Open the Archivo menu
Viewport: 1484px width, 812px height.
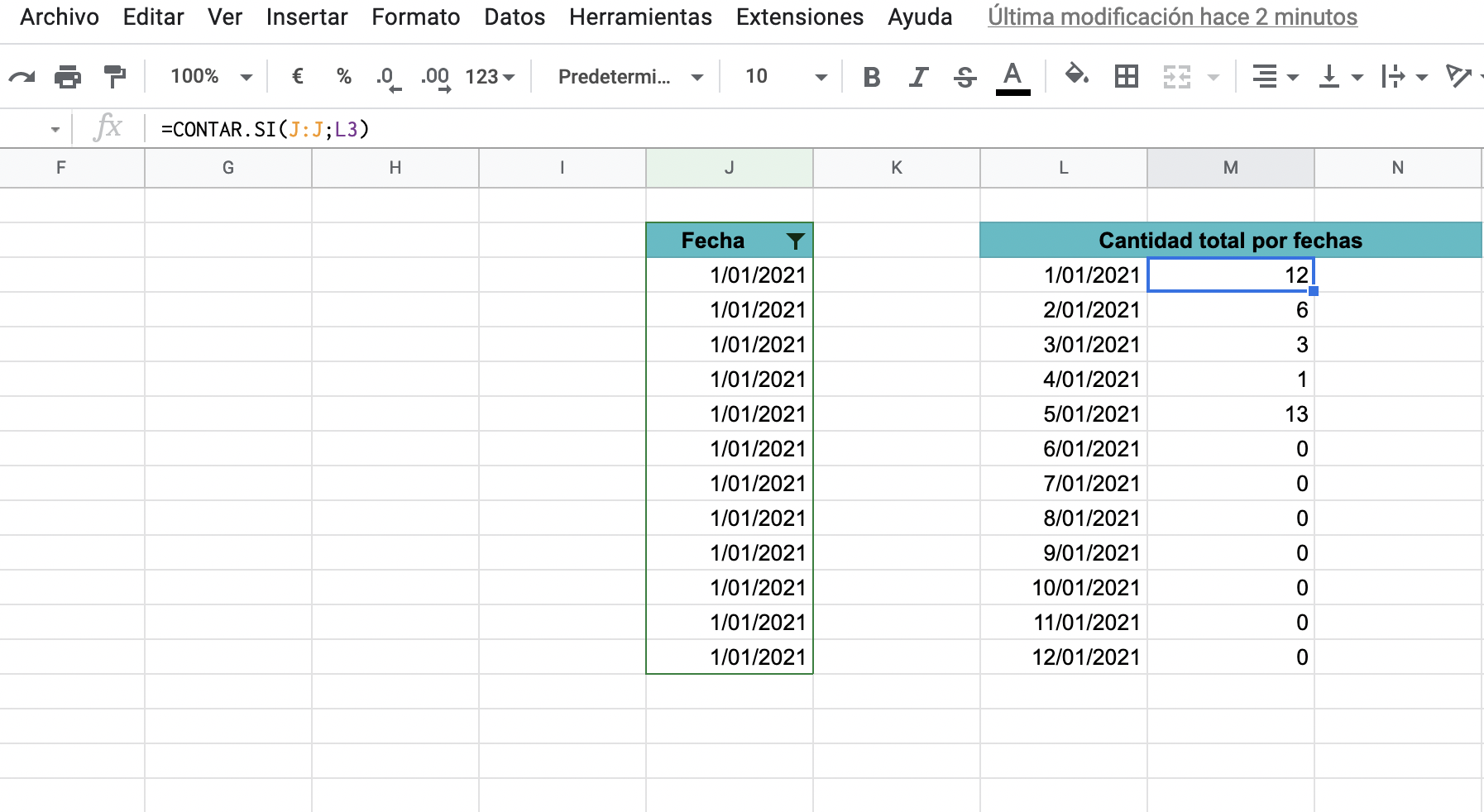click(60, 17)
